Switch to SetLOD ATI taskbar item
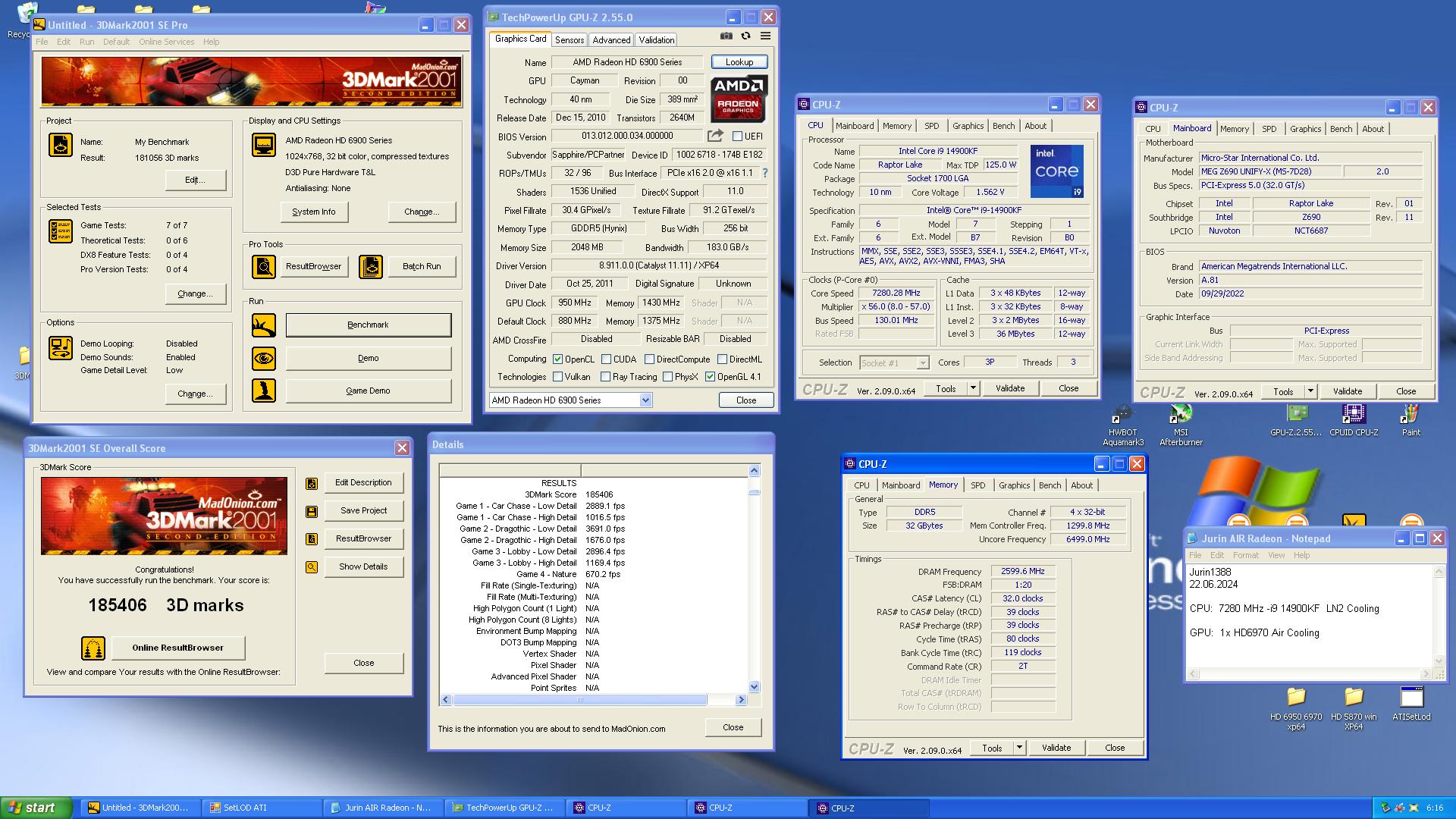This screenshot has height=819, width=1456. click(x=262, y=808)
